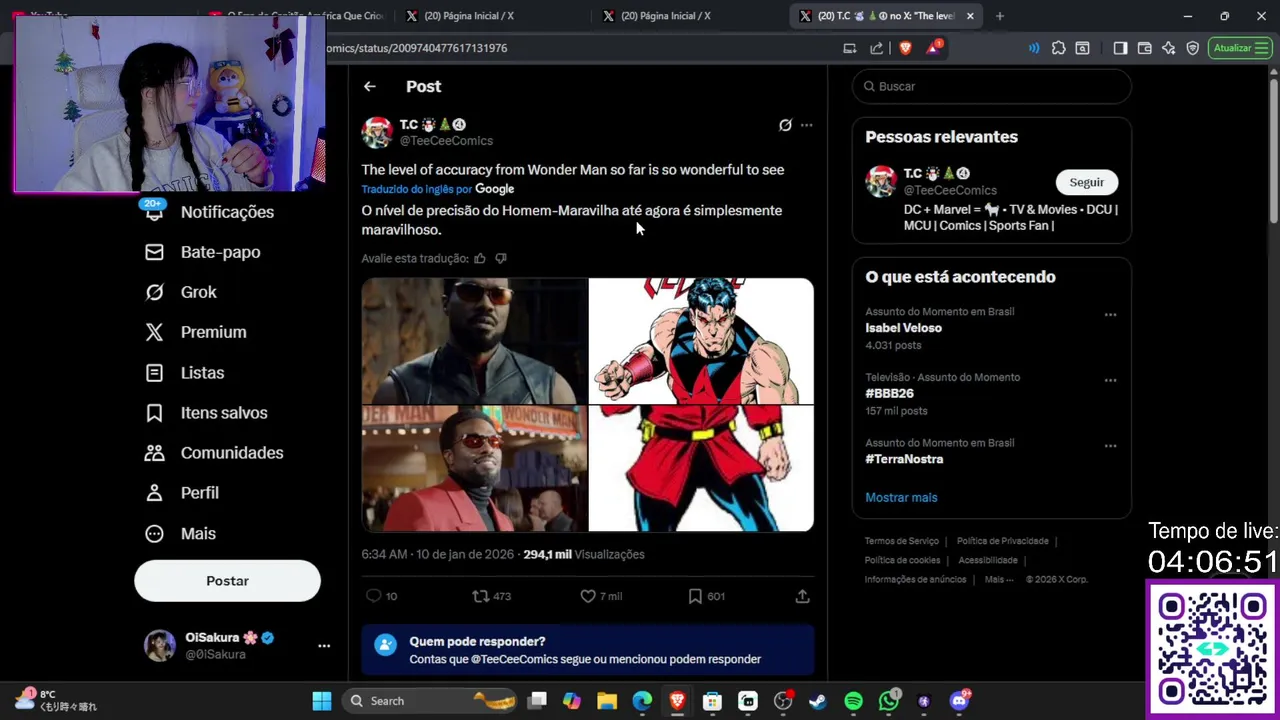1280x720 pixels.
Task: Open the Wonder Man comic artwork top image
Action: click(701, 341)
